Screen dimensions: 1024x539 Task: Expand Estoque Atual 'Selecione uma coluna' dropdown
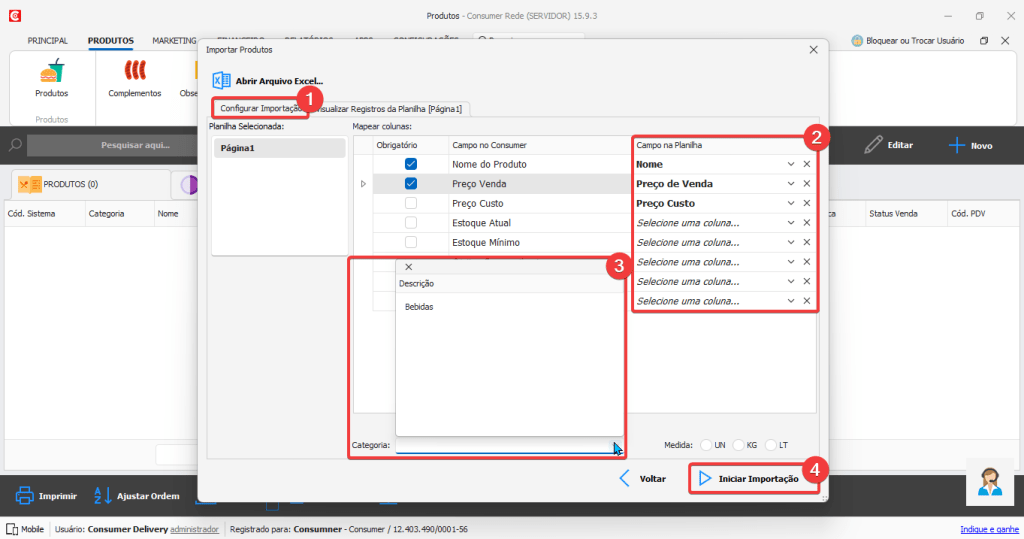(790, 223)
